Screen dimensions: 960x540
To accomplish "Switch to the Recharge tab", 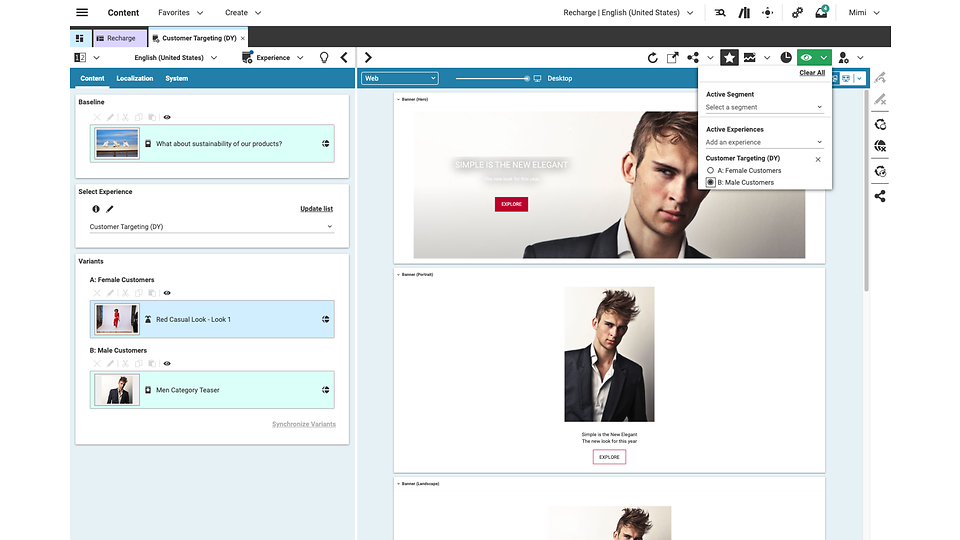I will point(120,38).
